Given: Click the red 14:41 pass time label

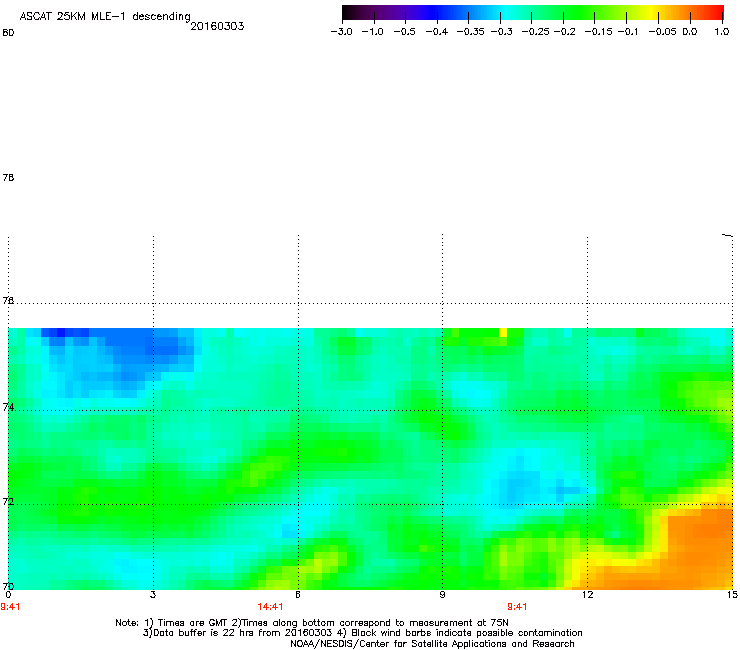Looking at the screenshot, I should click(x=270, y=607).
